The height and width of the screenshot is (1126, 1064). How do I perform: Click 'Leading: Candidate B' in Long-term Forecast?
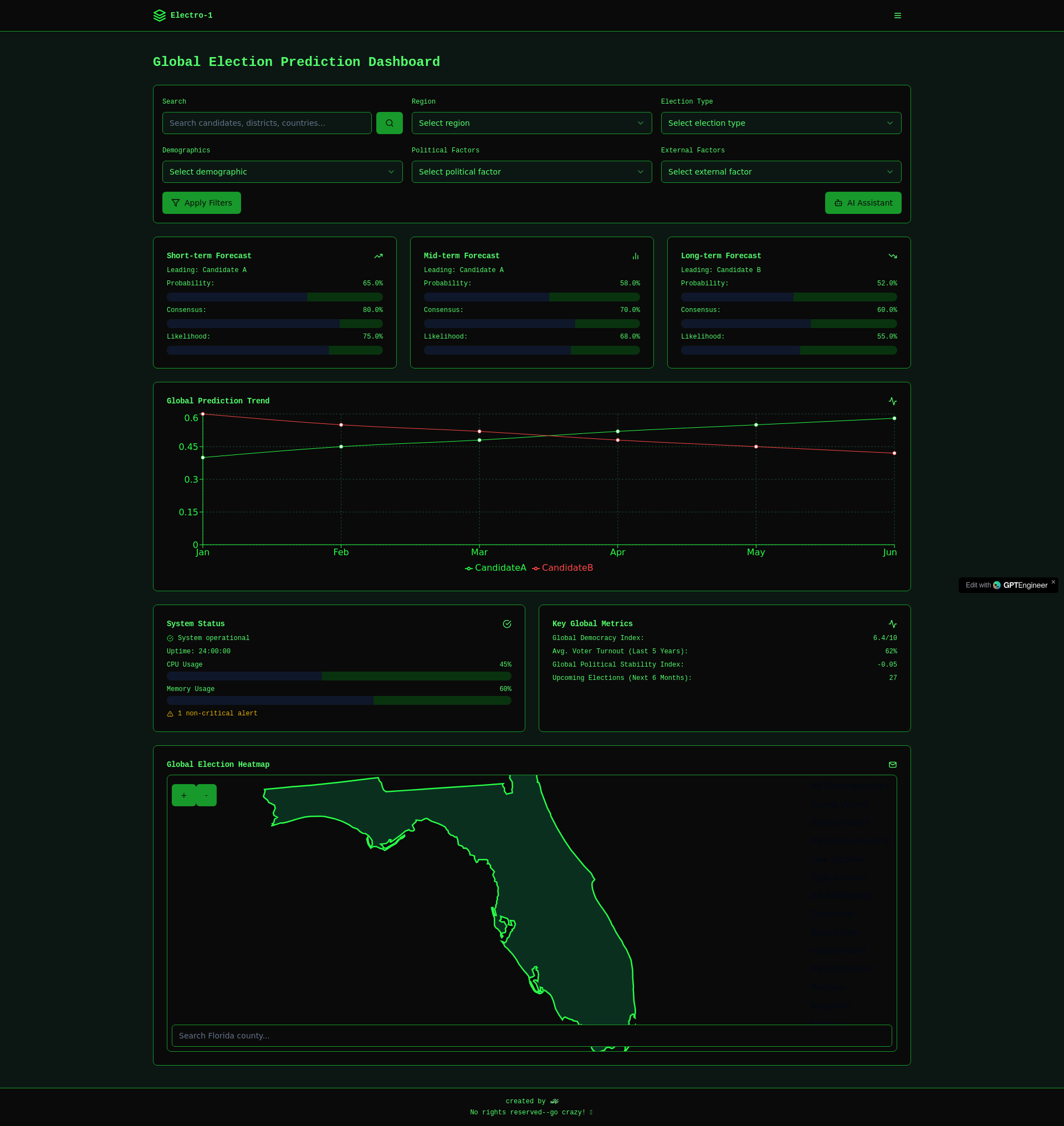coord(721,270)
